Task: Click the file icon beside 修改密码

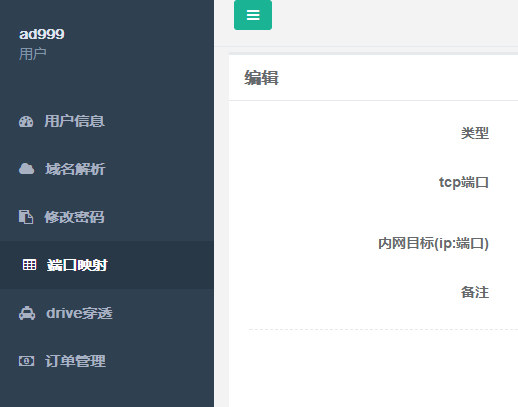Action: click(x=26, y=217)
